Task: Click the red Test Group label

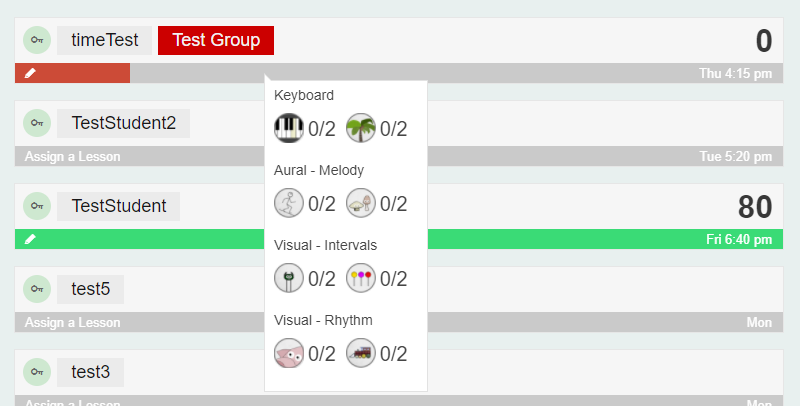Action: [216, 40]
